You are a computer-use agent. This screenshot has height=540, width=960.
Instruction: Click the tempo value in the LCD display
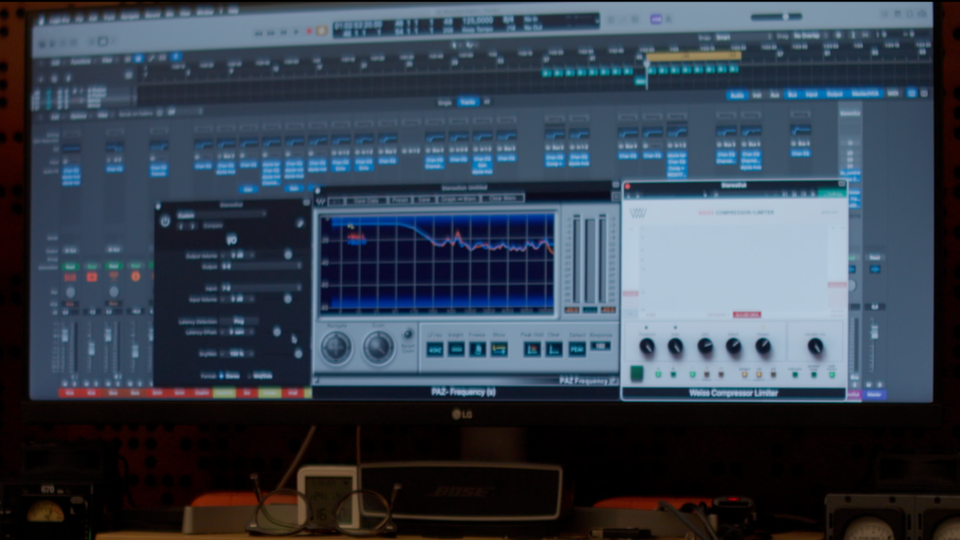click(x=478, y=20)
